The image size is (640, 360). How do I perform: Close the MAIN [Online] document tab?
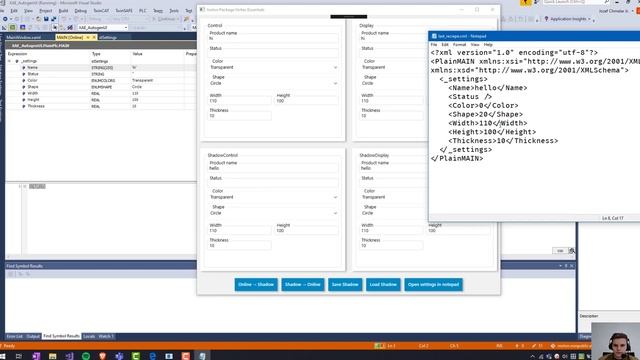(94, 38)
